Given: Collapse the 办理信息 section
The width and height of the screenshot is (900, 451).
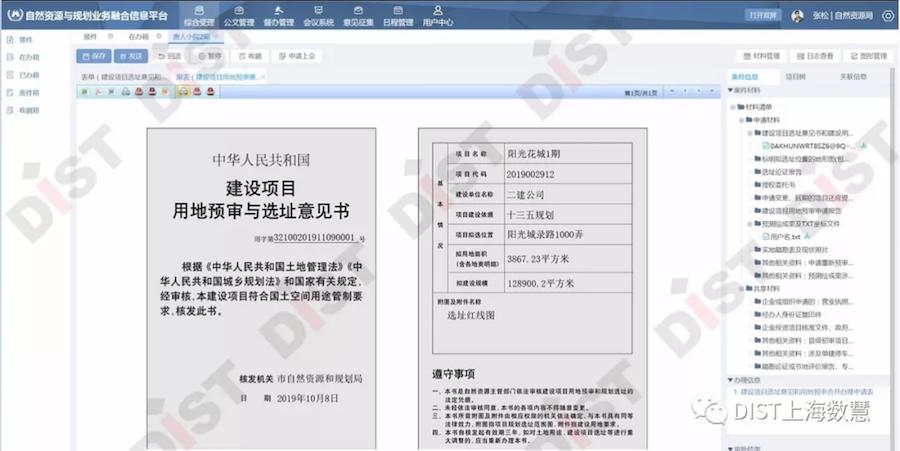Looking at the screenshot, I should point(731,380).
